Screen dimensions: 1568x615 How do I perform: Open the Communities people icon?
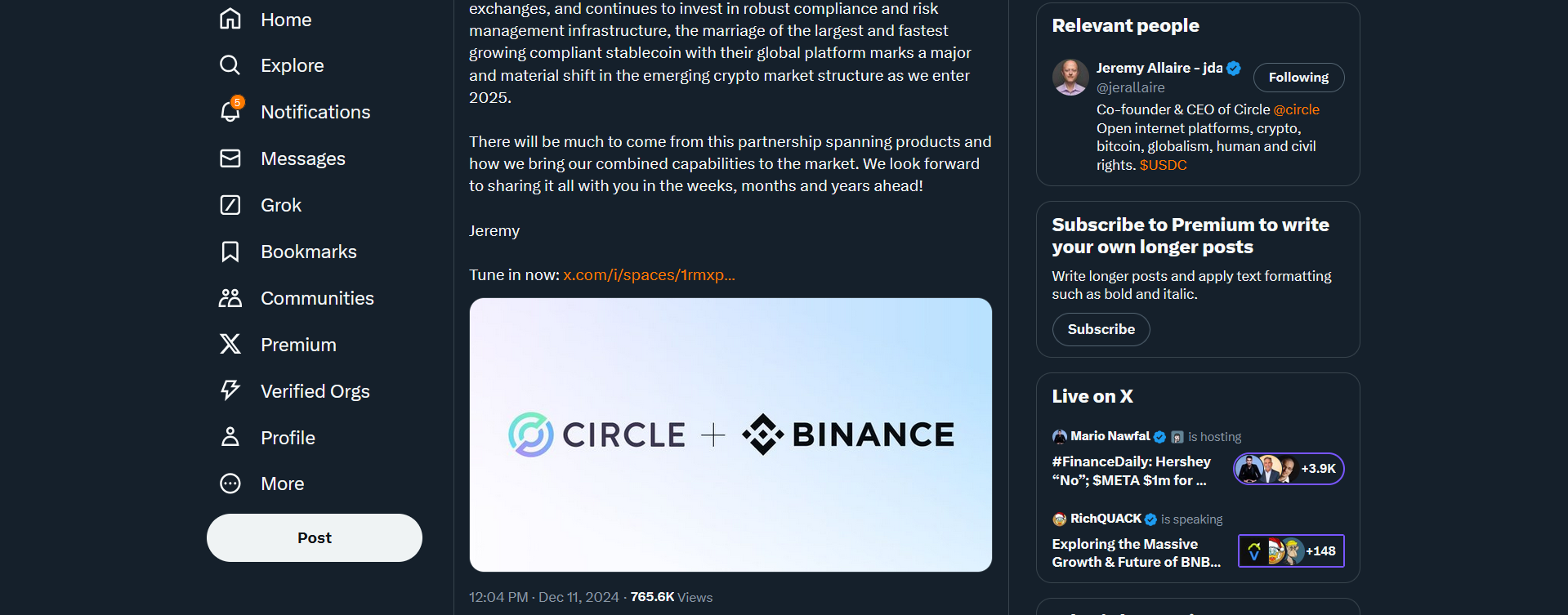(230, 298)
